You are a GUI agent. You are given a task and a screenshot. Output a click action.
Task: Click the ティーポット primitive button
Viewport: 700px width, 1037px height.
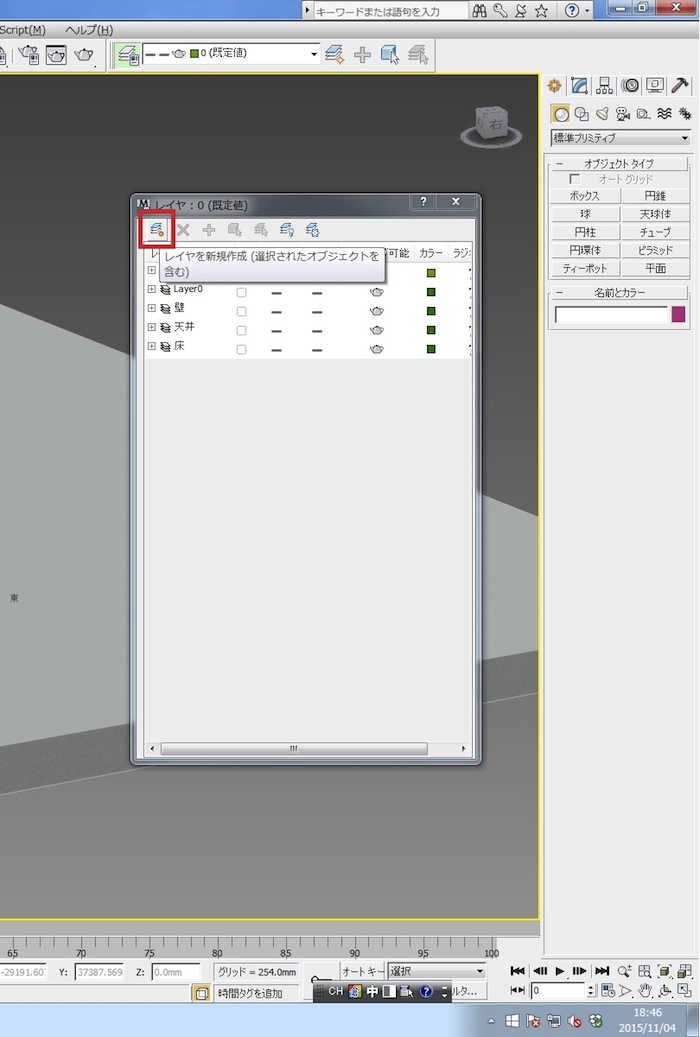(585, 268)
